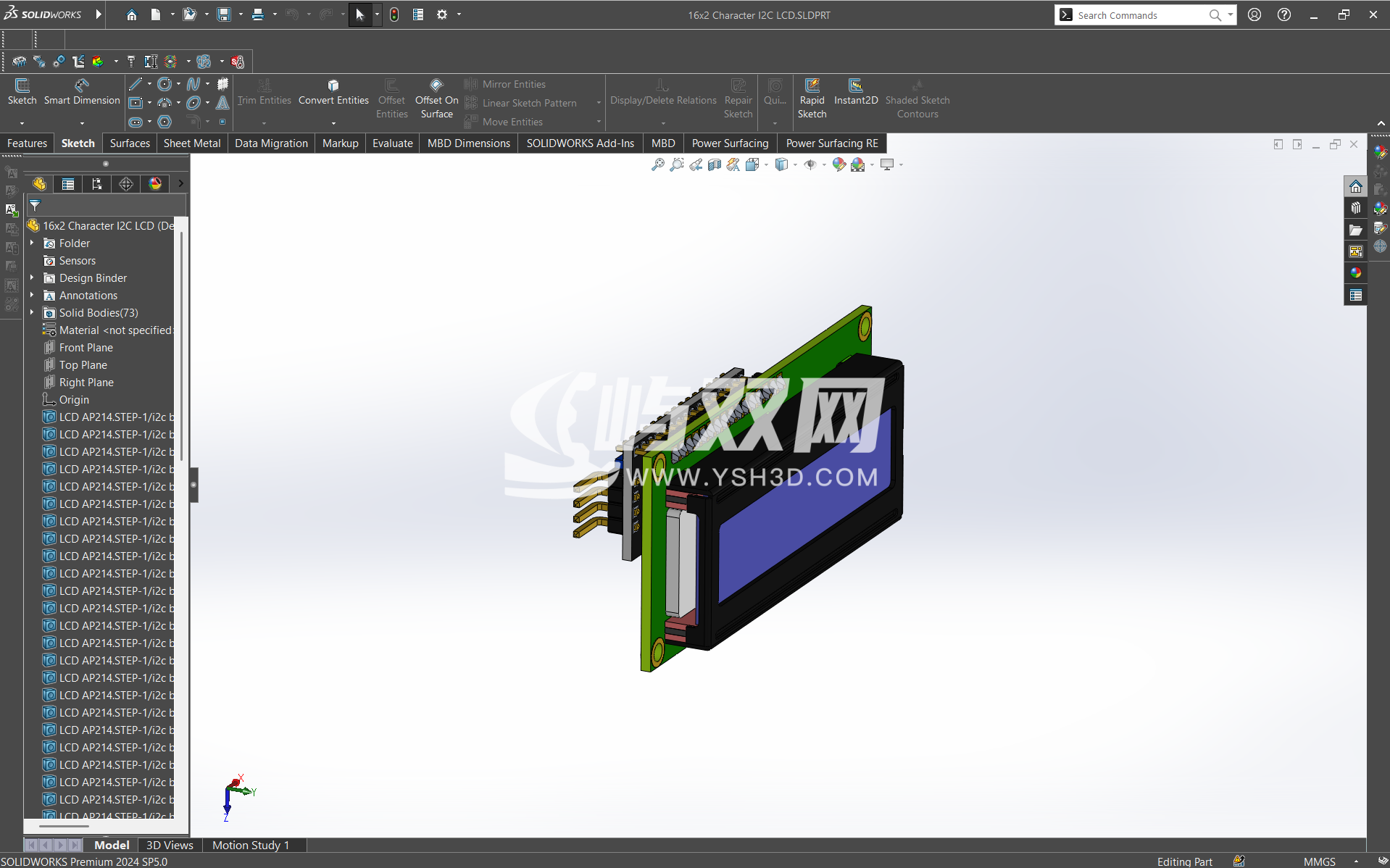Screen dimensions: 1390x868
Task: Toggle Instant2D mode
Action: [x=856, y=94]
